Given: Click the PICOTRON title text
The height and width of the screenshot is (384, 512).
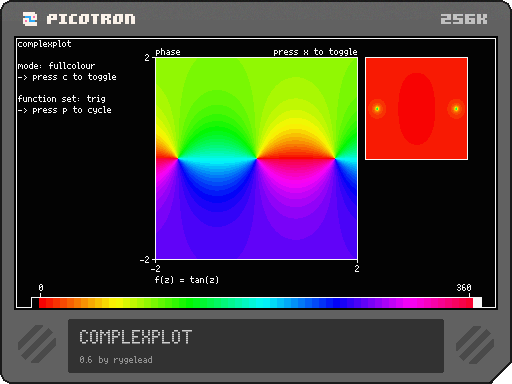Looking at the screenshot, I should coord(91,19).
